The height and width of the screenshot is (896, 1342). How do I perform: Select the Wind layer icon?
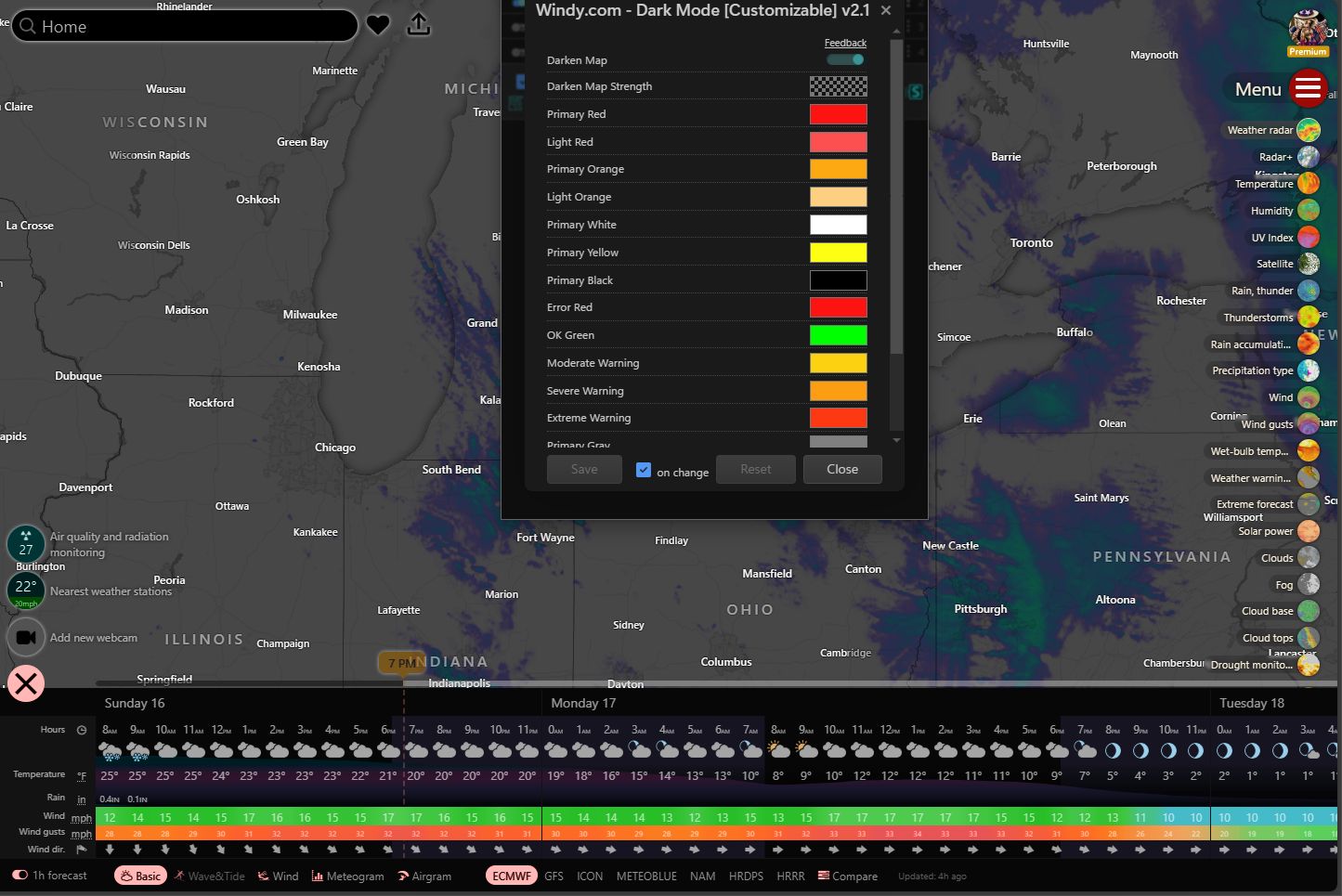click(x=1309, y=397)
